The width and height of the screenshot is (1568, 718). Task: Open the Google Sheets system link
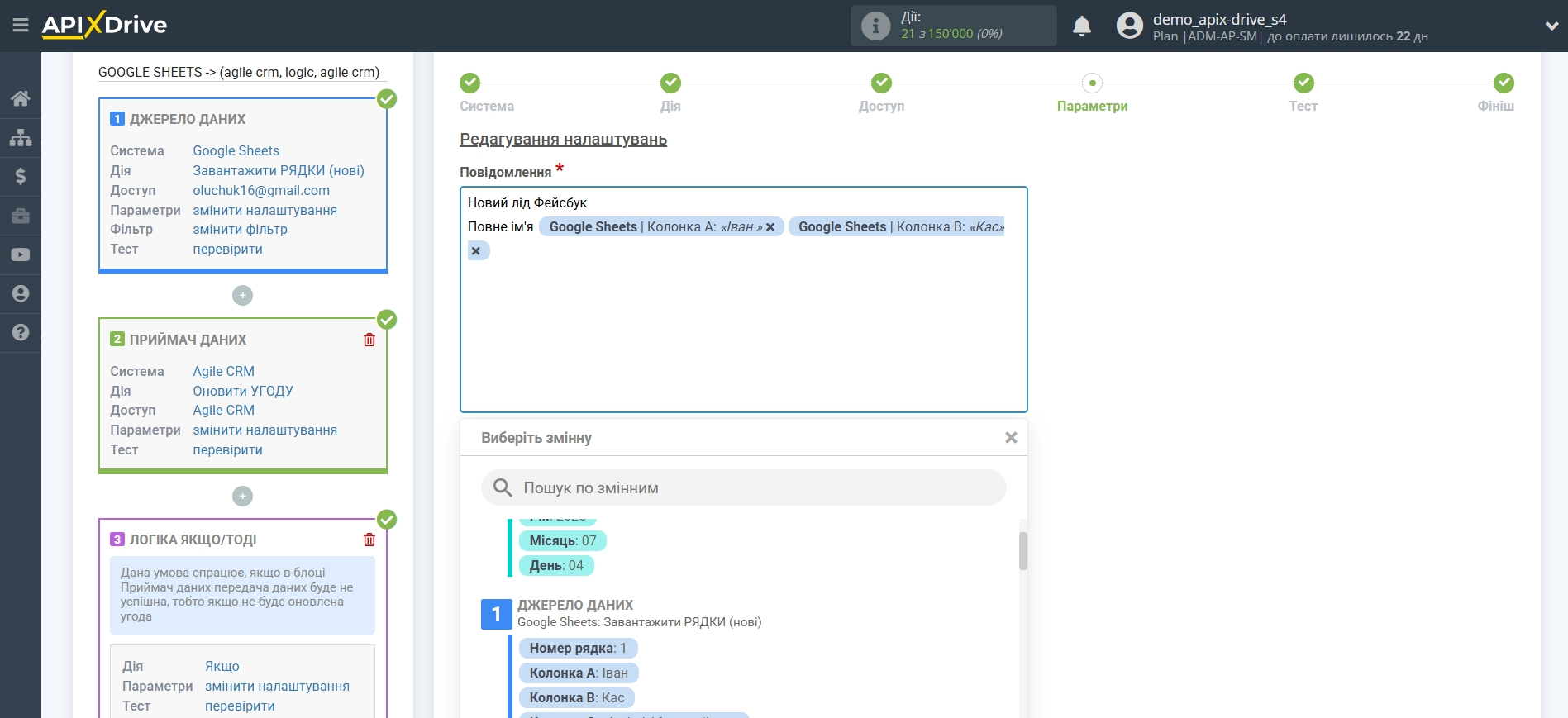point(236,150)
